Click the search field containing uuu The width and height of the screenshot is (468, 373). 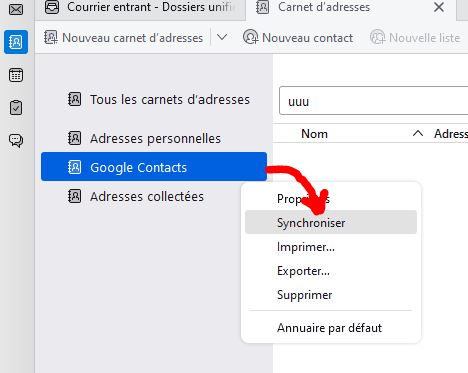point(373,101)
